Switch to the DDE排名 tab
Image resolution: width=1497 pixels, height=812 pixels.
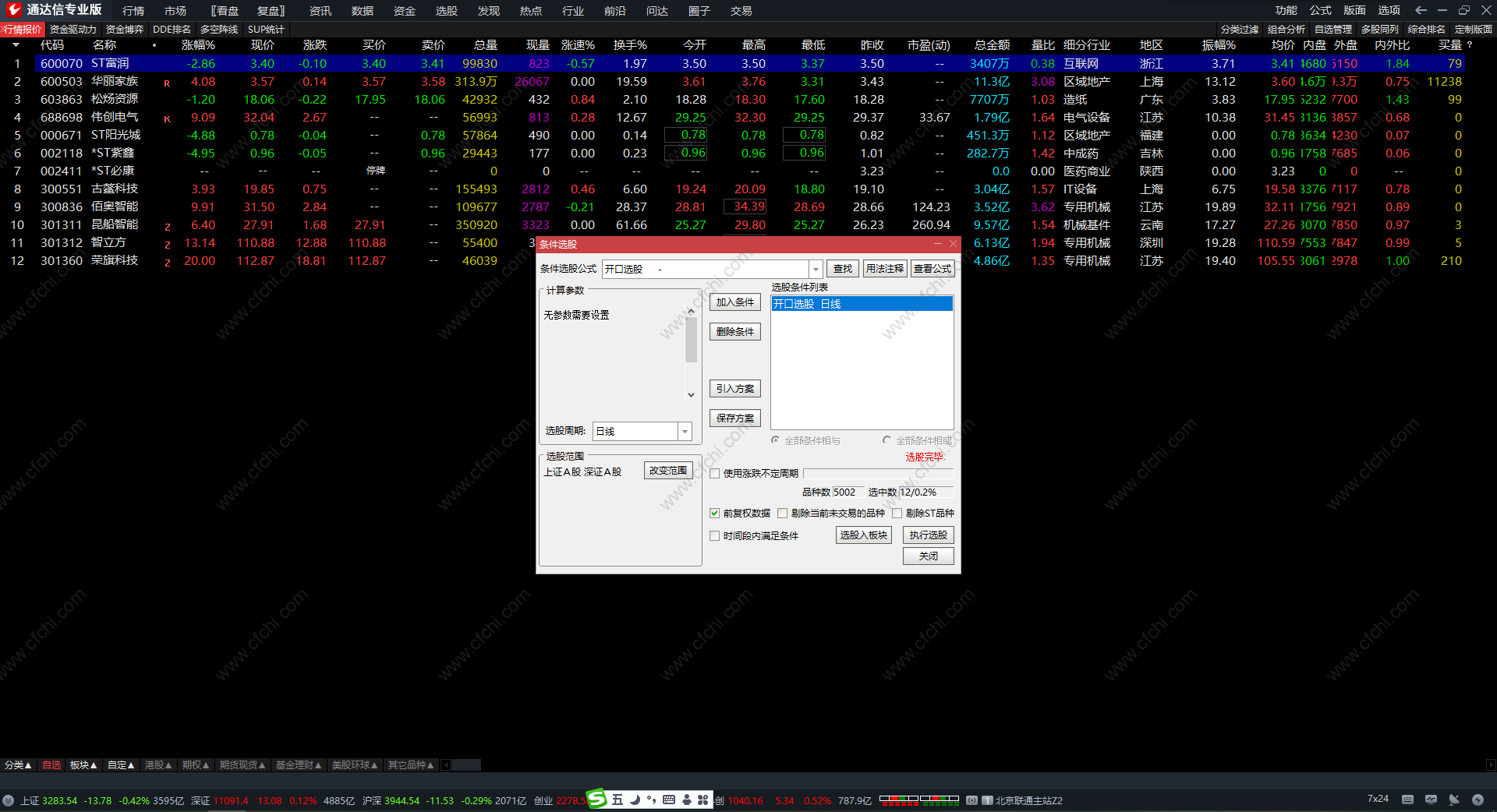point(172,30)
